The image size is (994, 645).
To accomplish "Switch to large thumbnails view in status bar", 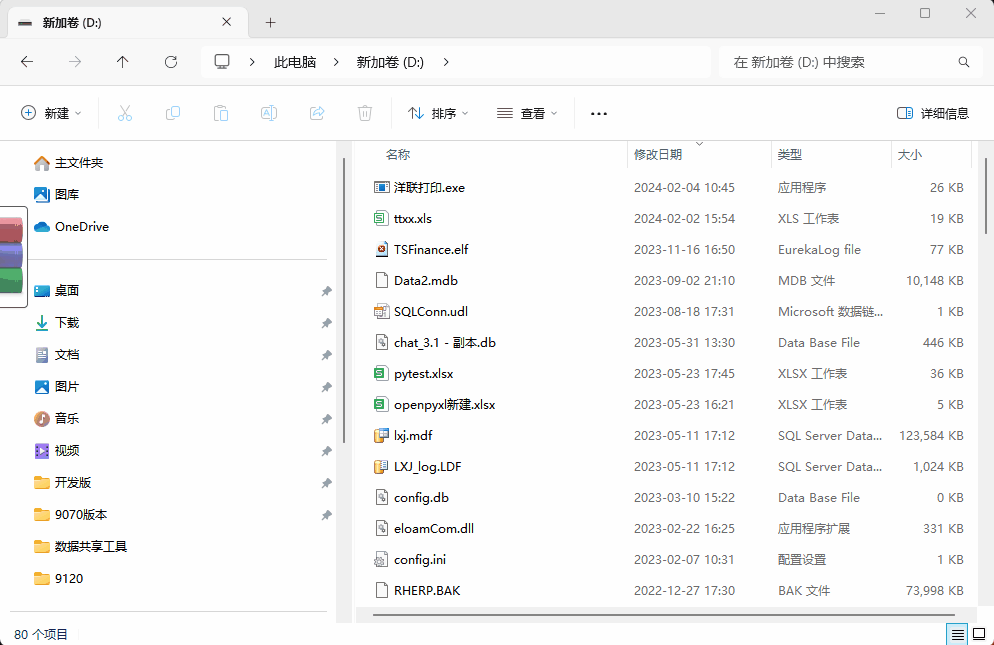I will [x=979, y=634].
